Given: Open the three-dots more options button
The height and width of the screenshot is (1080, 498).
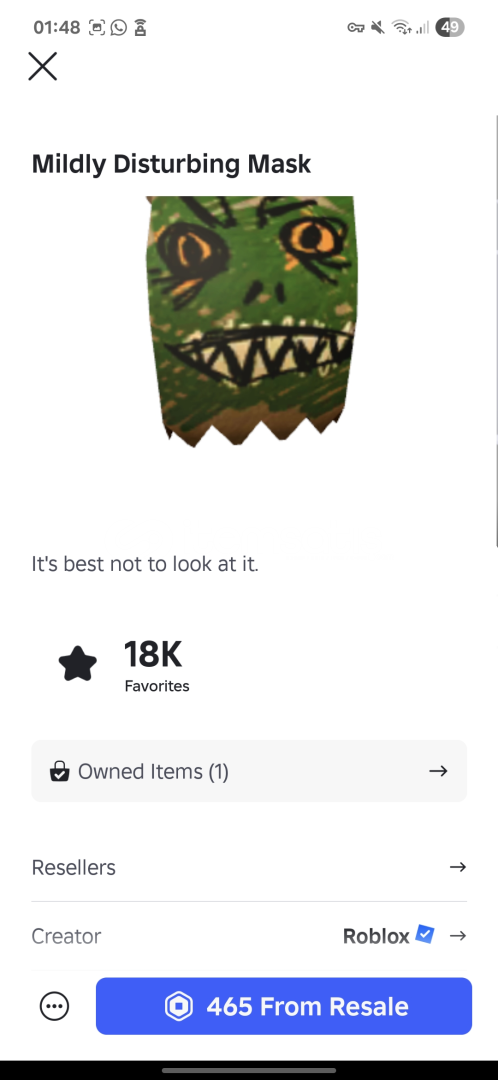Looking at the screenshot, I should point(54,1006).
